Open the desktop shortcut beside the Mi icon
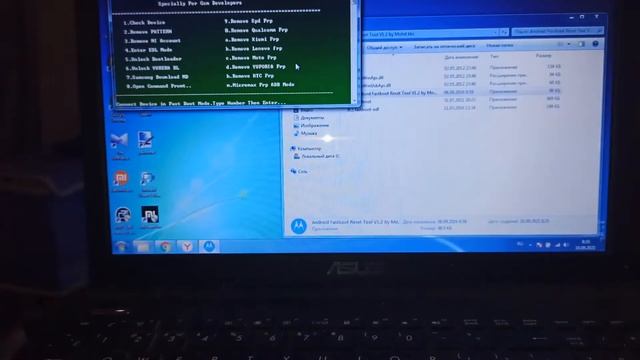 pos(148,178)
